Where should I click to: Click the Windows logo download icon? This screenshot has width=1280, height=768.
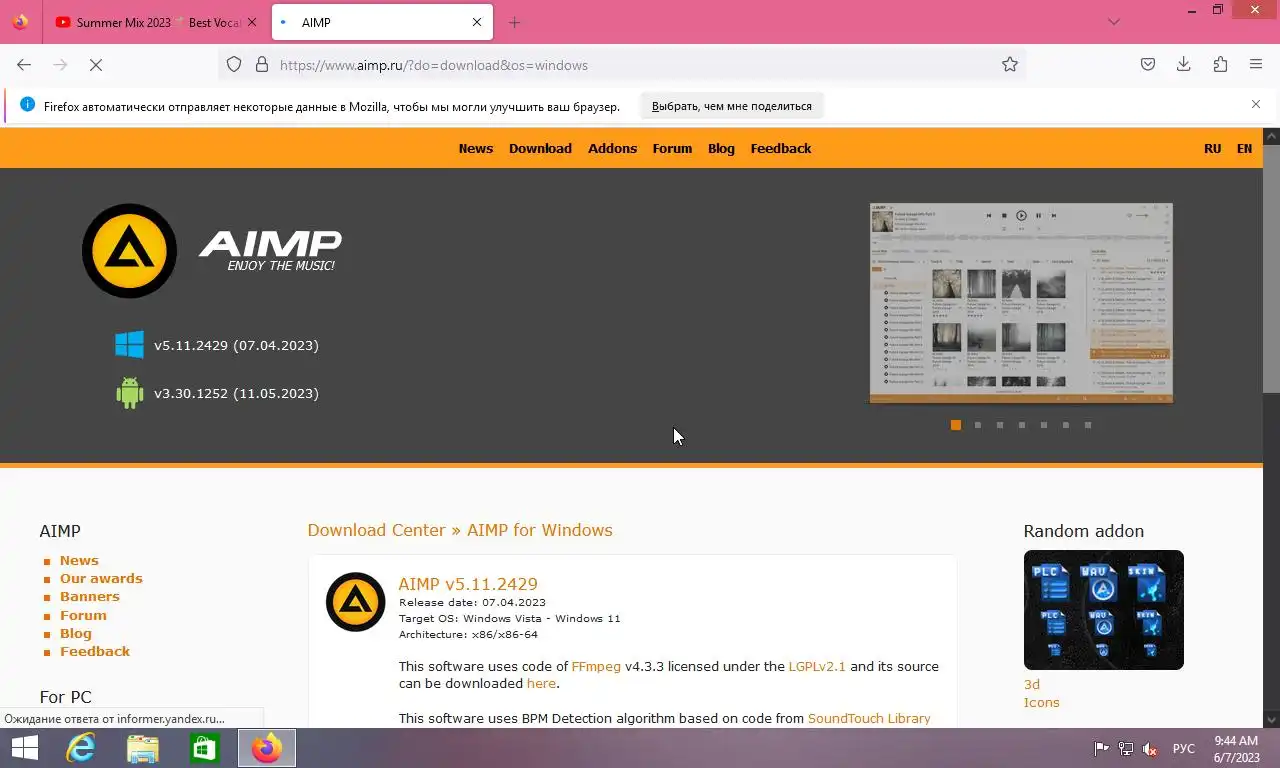click(x=129, y=345)
